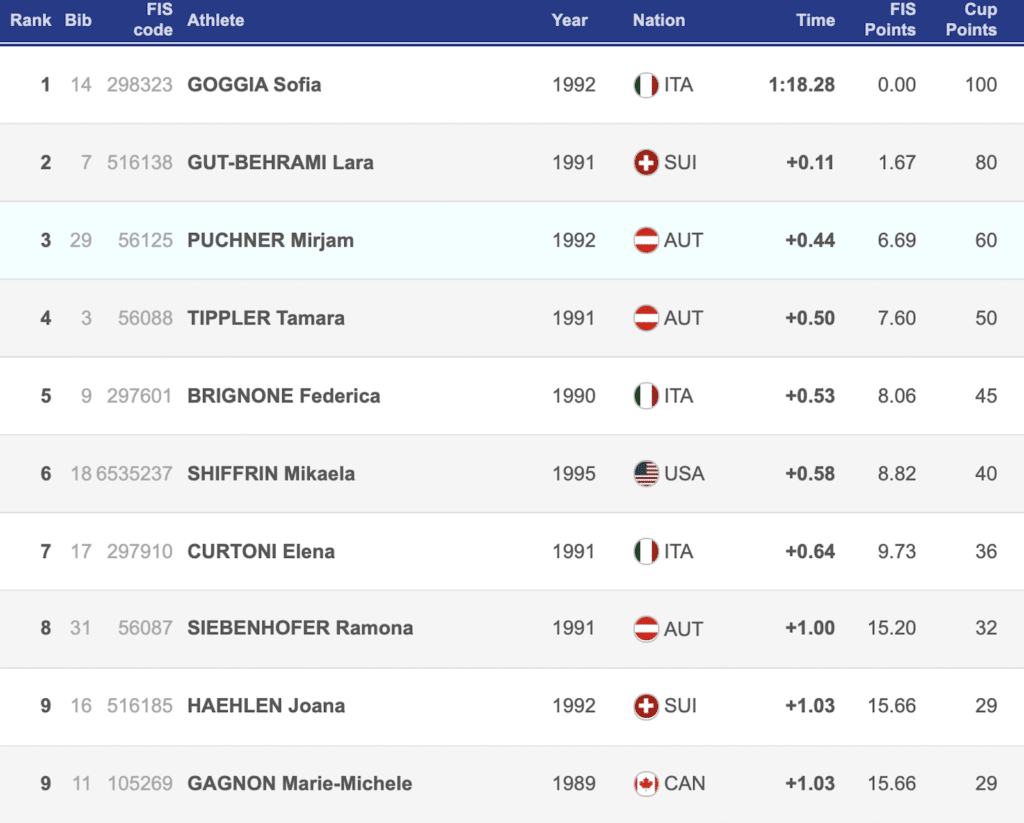1024x823 pixels.
Task: Click the Year column header
Action: [570, 20]
